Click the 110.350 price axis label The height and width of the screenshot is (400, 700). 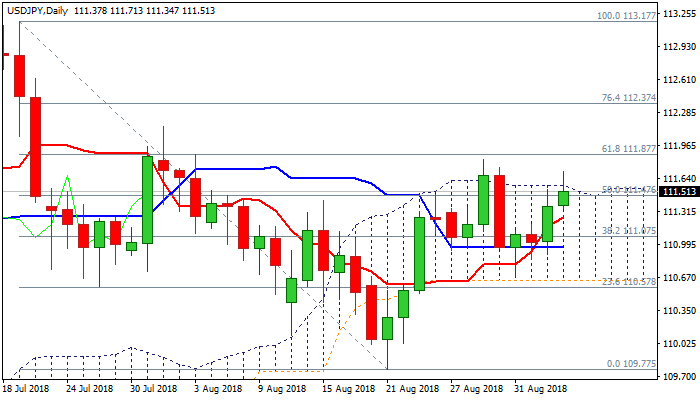[679, 310]
